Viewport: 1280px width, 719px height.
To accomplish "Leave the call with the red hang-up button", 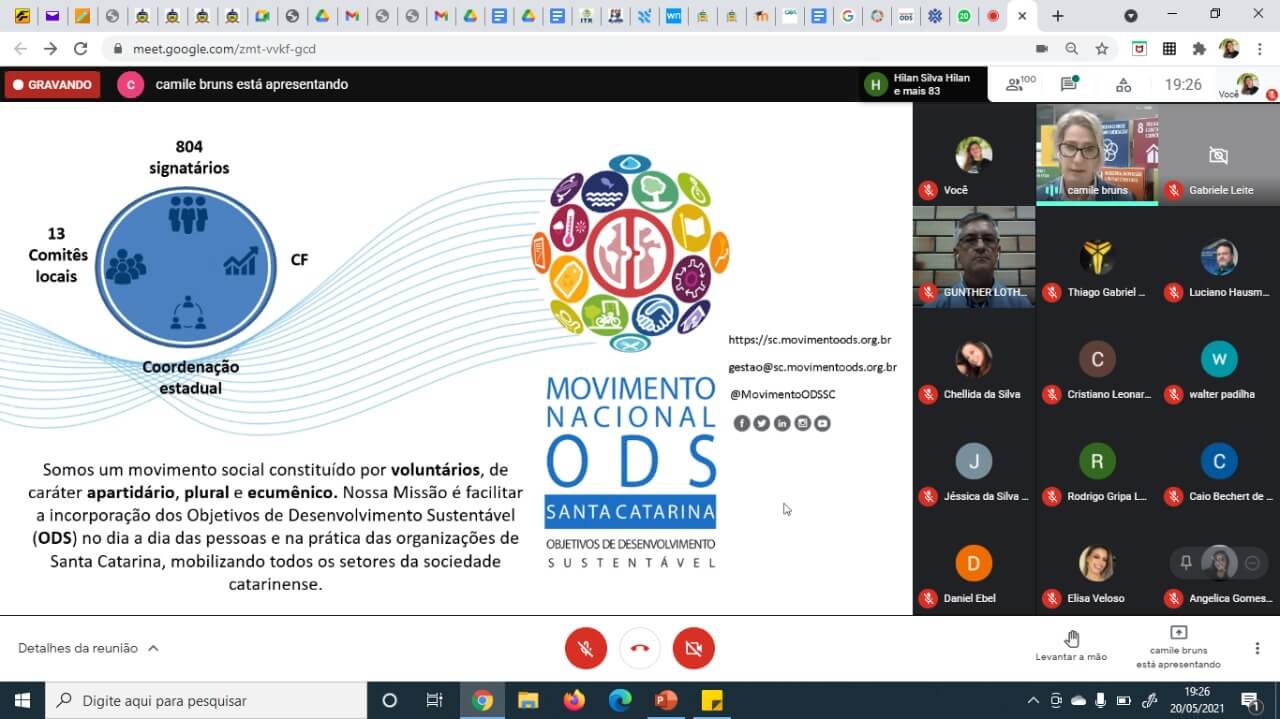I will coord(640,648).
